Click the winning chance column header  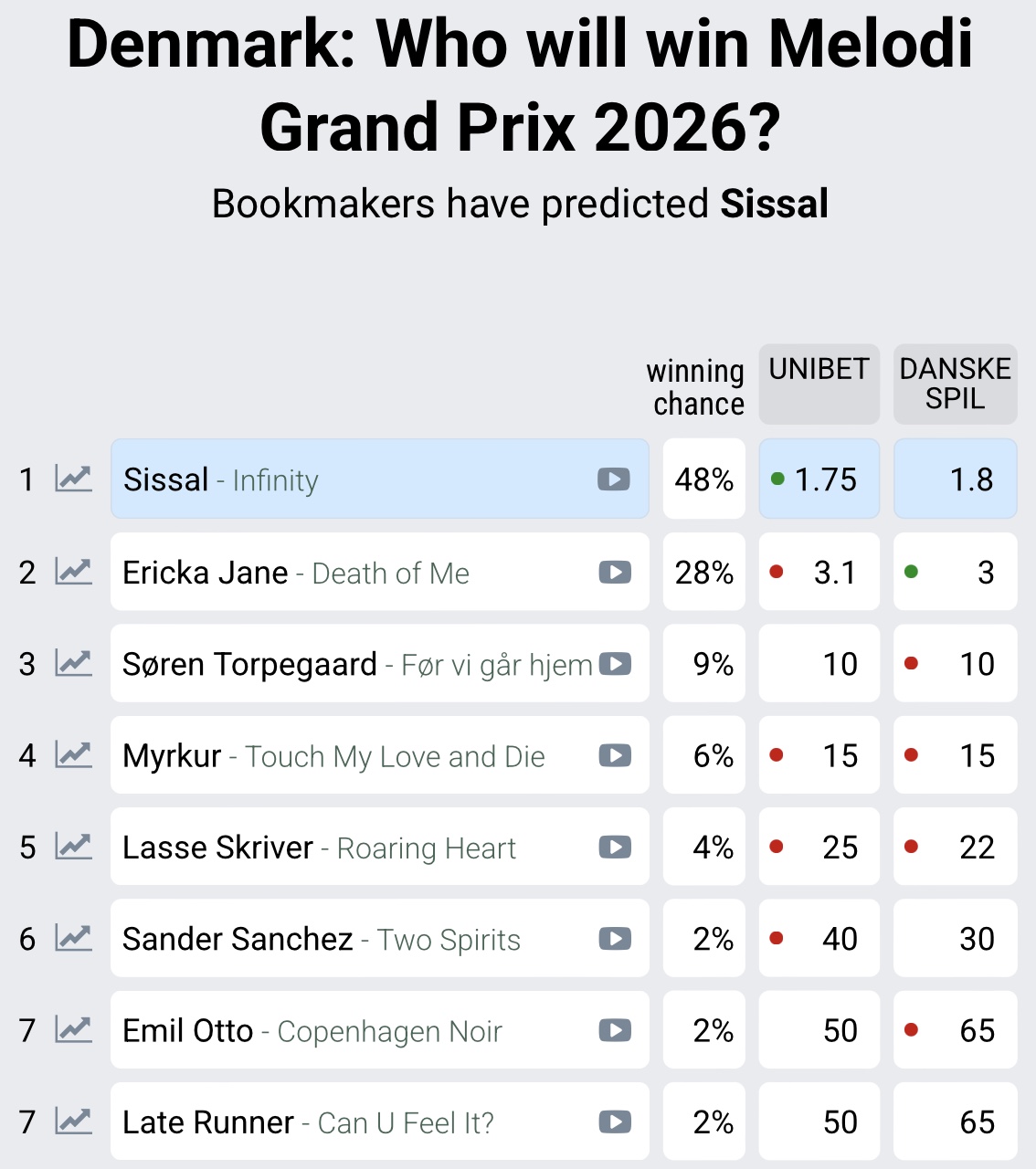tap(696, 387)
